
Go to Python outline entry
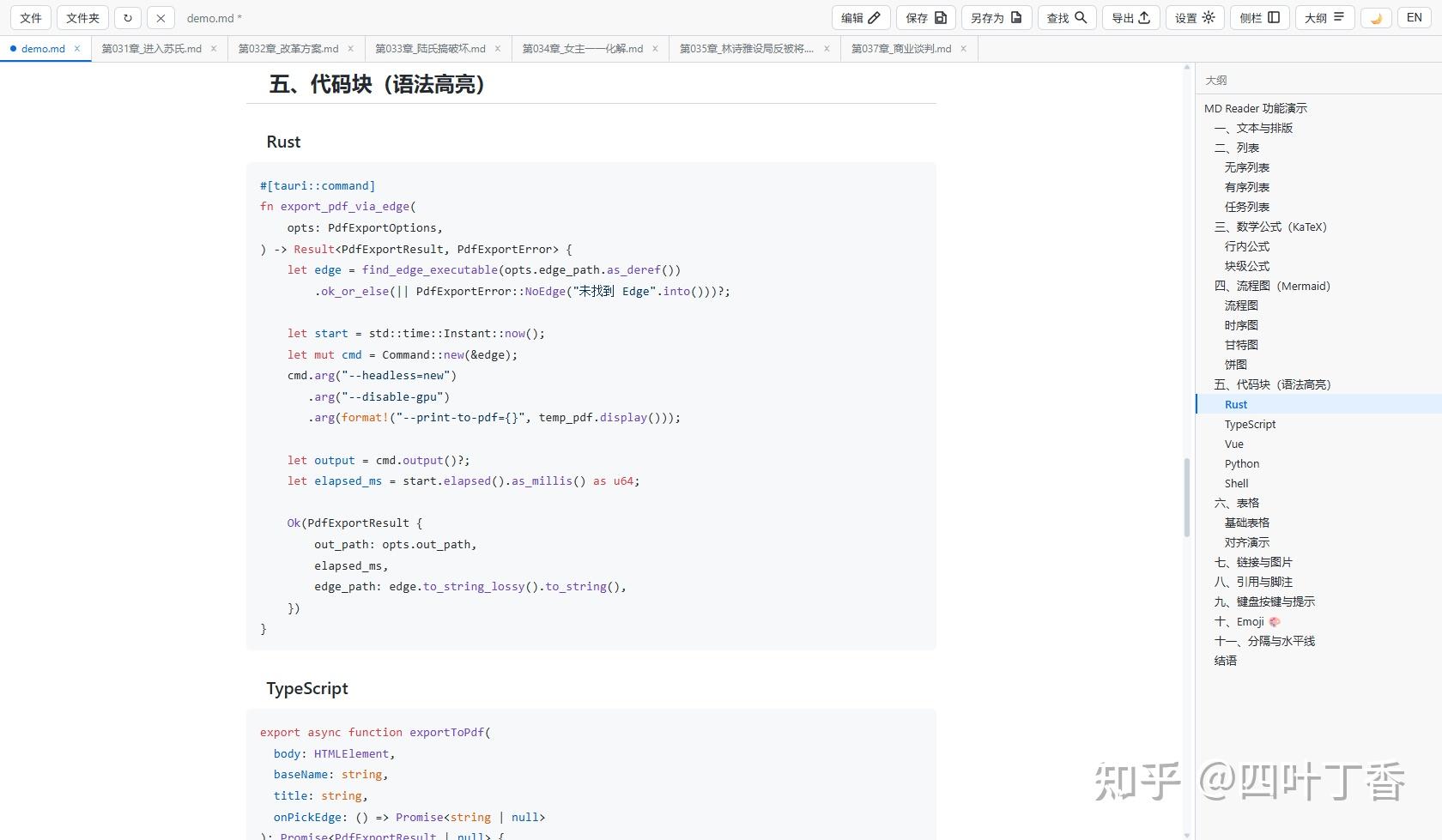[x=1242, y=463]
